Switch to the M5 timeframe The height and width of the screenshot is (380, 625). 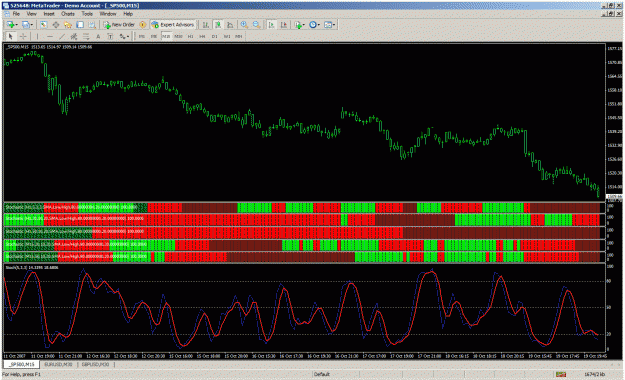154,37
